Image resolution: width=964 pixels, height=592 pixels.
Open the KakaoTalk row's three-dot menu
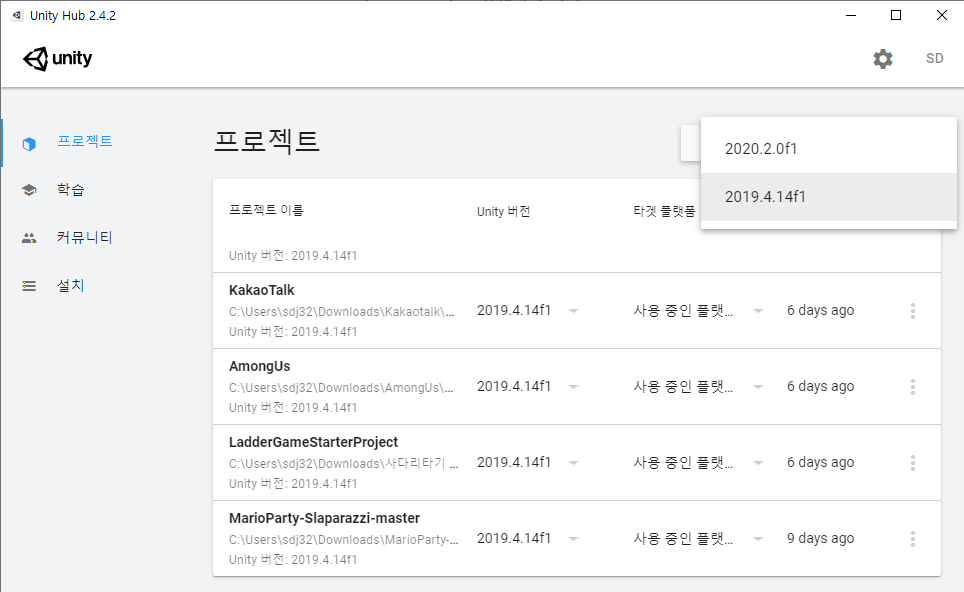[x=912, y=311]
